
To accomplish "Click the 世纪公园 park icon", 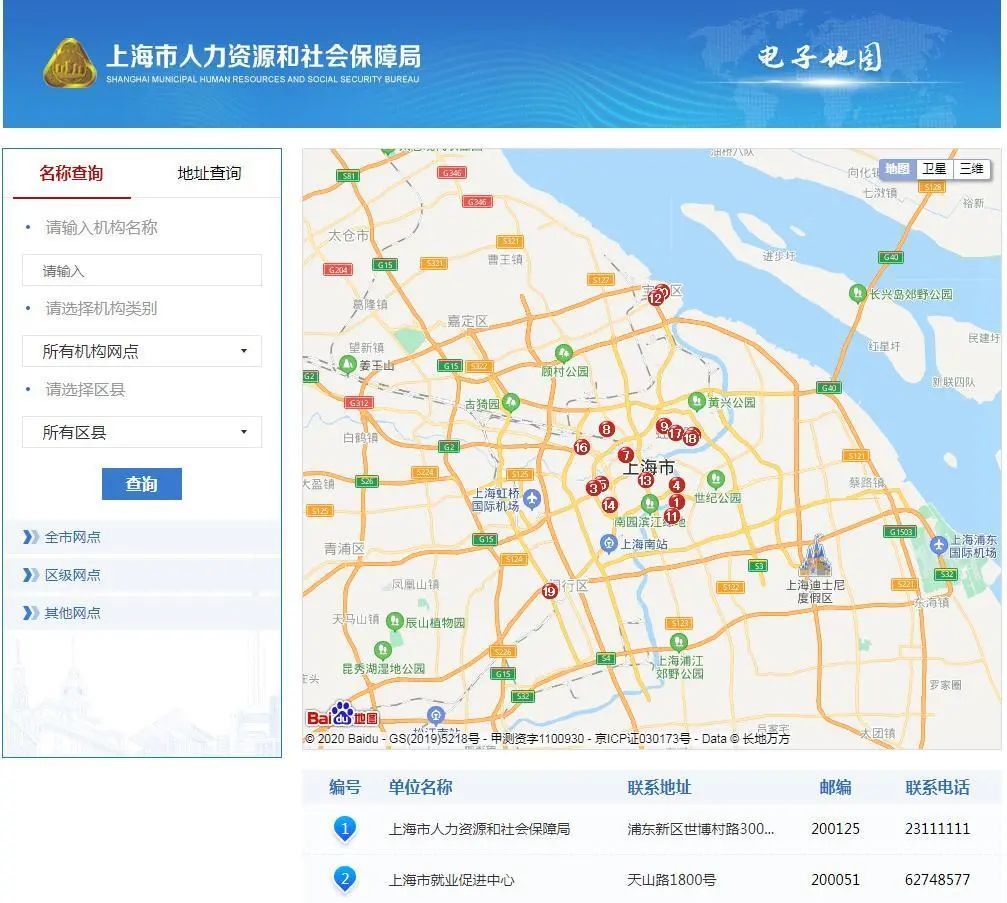I will (715, 479).
